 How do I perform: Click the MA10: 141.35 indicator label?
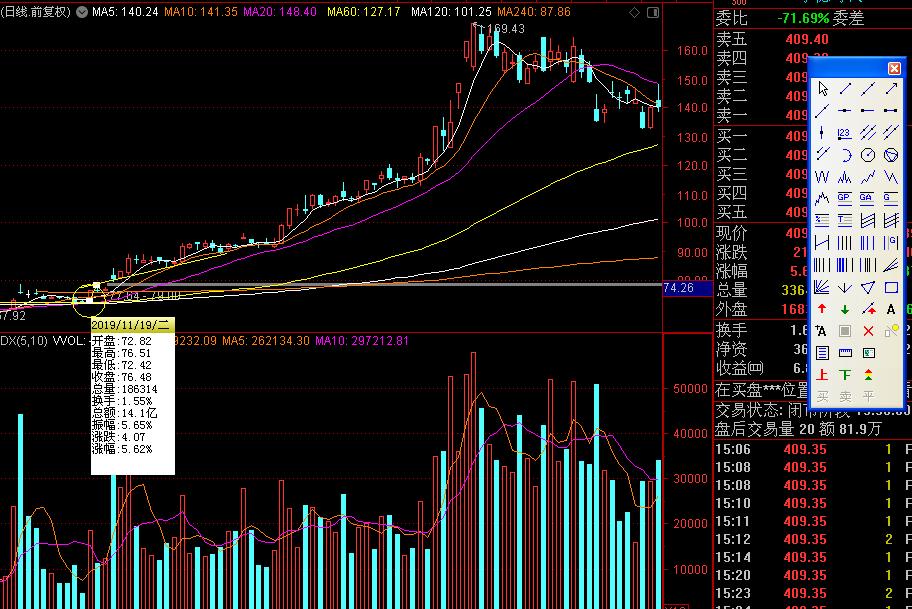pos(201,12)
